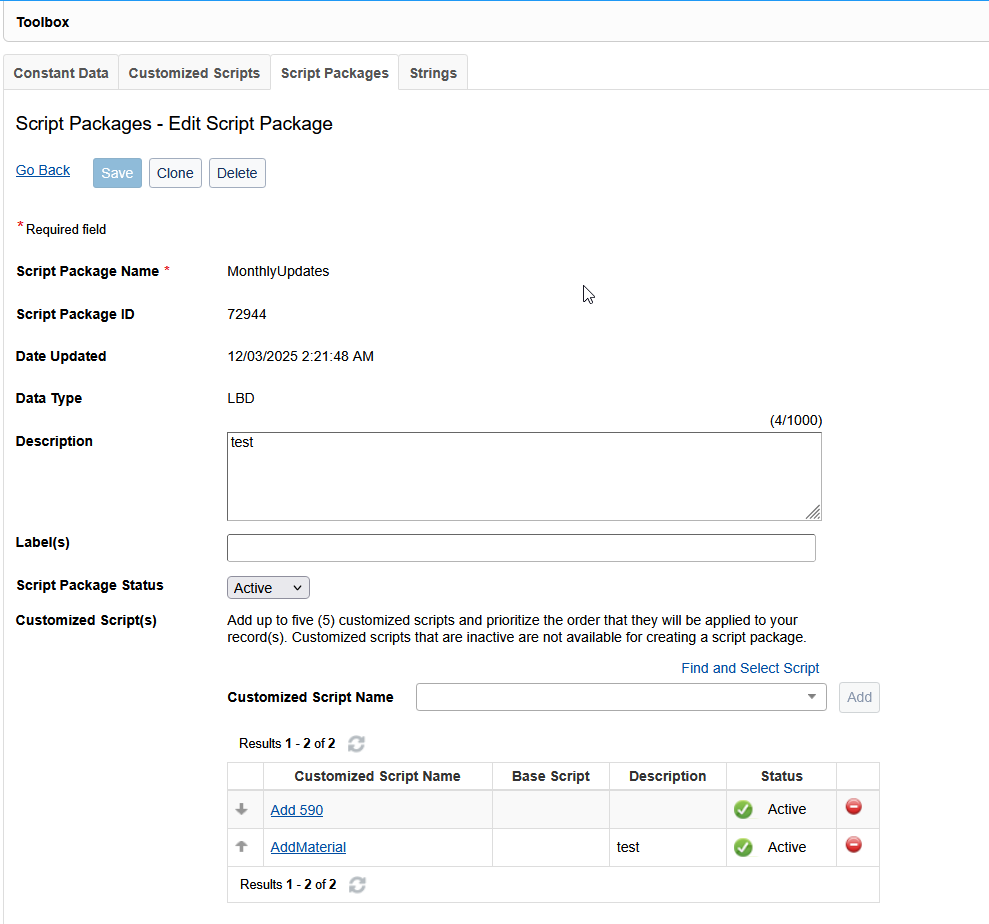989x924 pixels.
Task: Go to the Strings tab
Action: (x=433, y=73)
